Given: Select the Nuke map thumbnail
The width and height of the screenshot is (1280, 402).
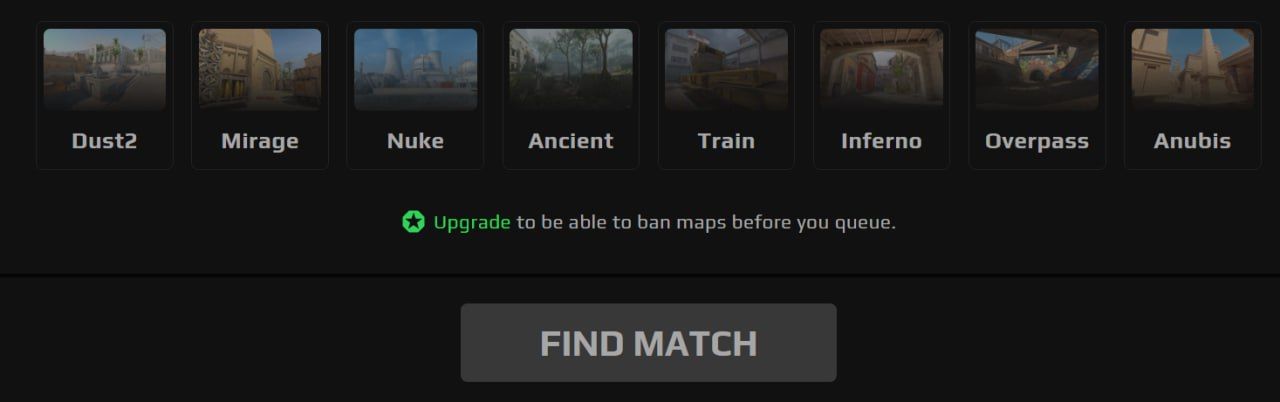Looking at the screenshot, I should click(x=416, y=69).
